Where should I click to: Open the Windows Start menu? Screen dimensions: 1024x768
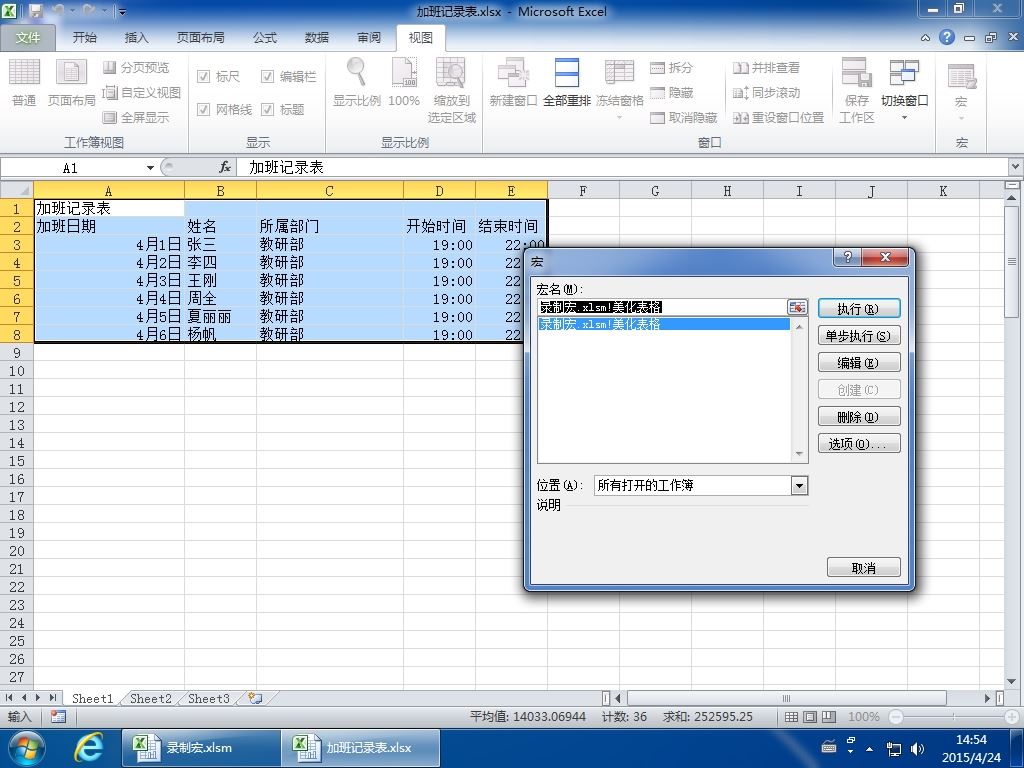click(26, 748)
